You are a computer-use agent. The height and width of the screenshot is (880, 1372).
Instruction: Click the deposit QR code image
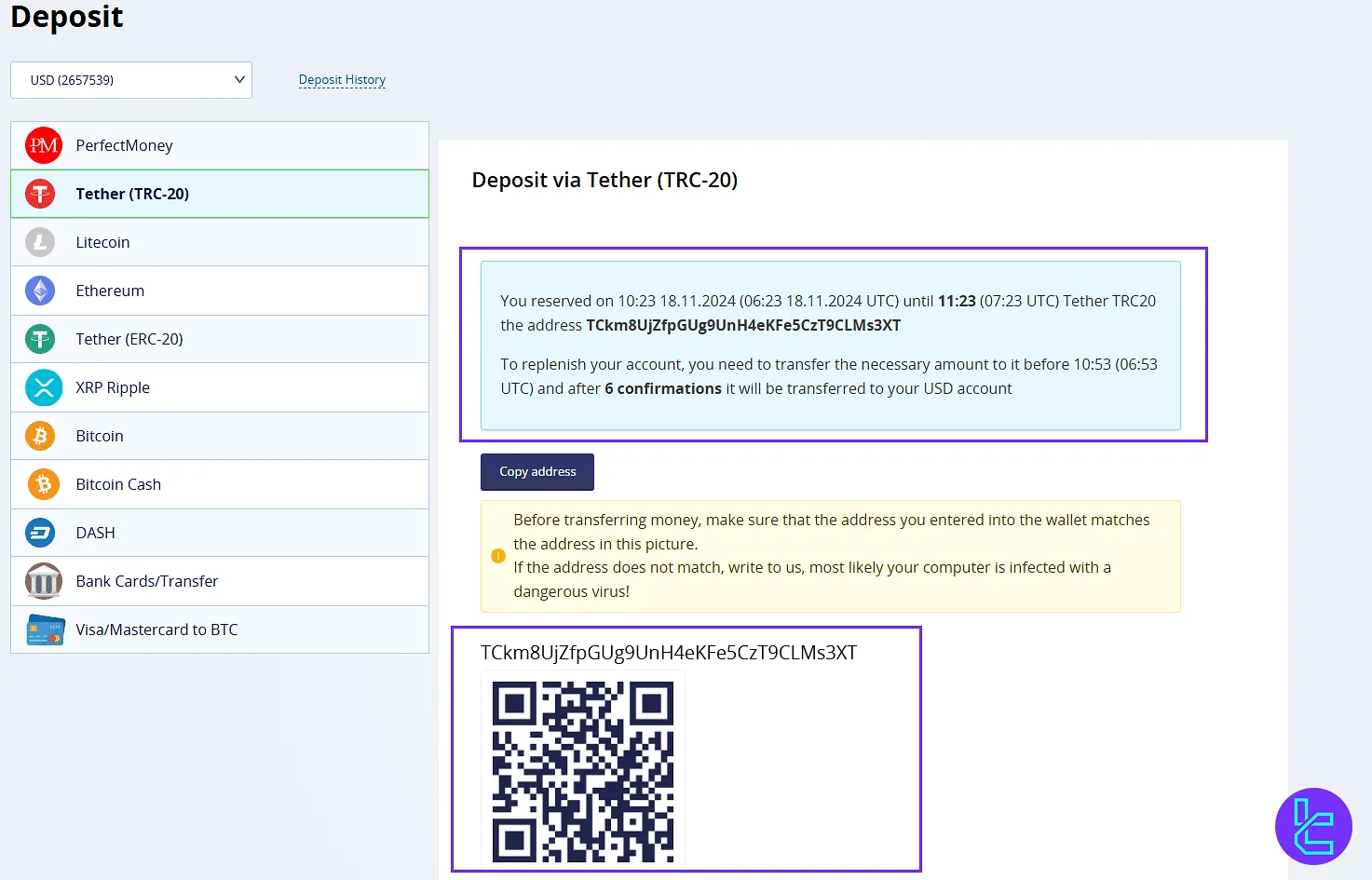point(583,771)
